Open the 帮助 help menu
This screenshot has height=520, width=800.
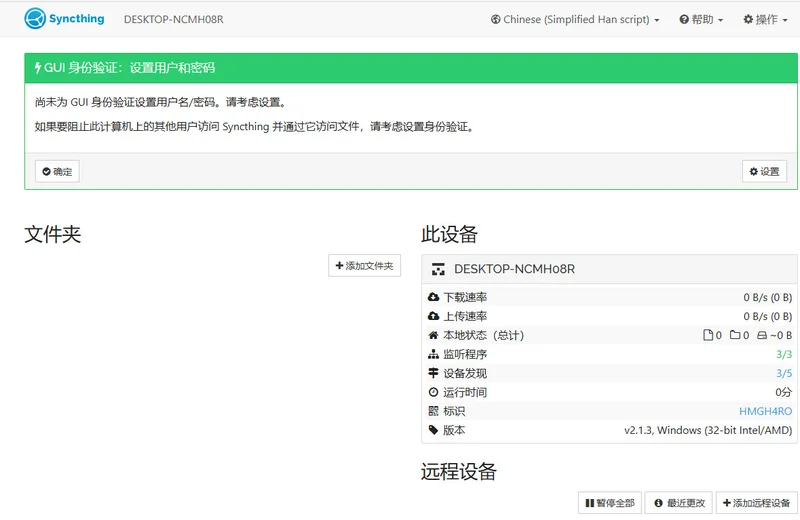point(701,19)
